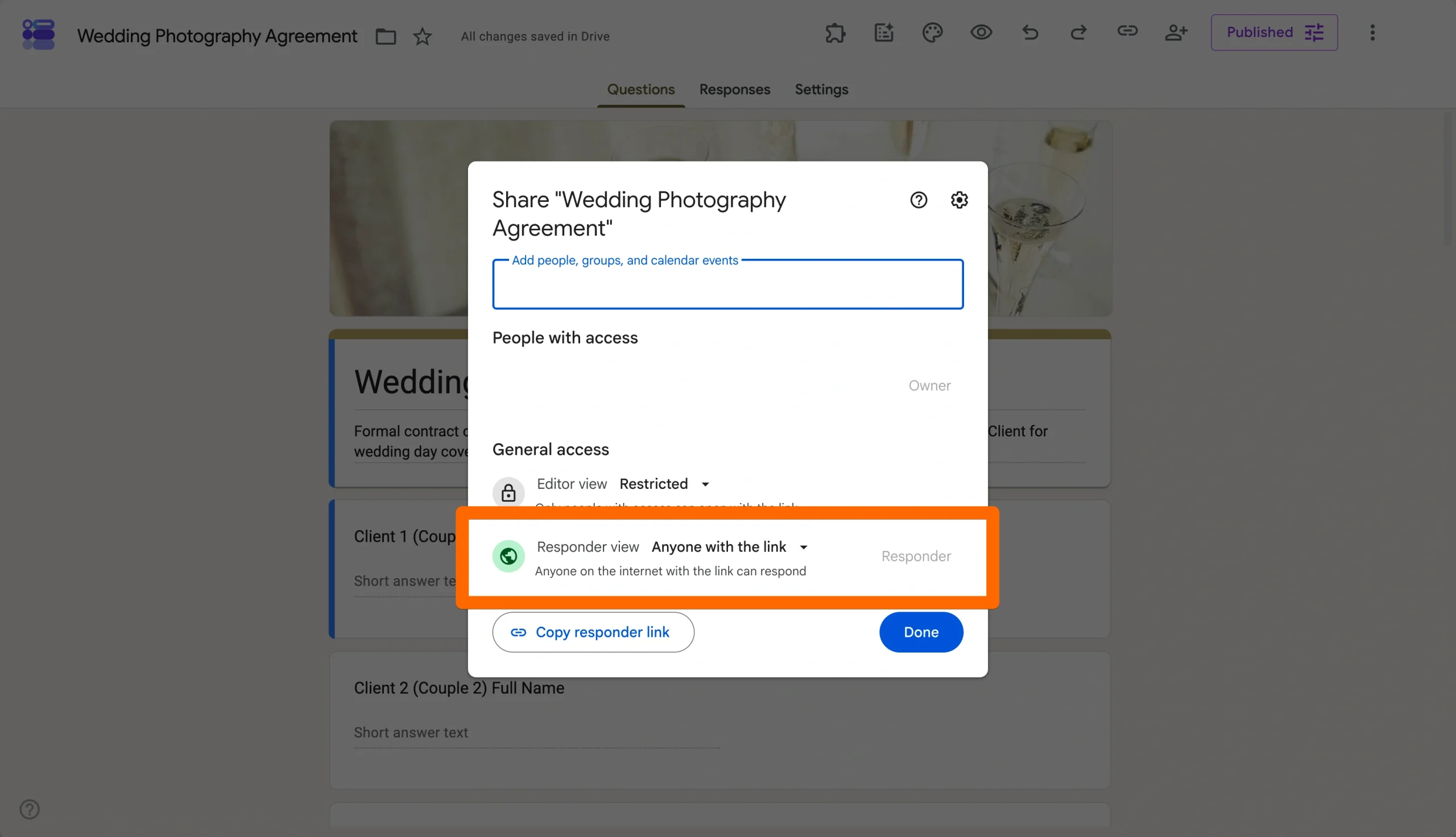Open the Google Forms home logo
The height and width of the screenshot is (837, 1456).
click(x=38, y=35)
